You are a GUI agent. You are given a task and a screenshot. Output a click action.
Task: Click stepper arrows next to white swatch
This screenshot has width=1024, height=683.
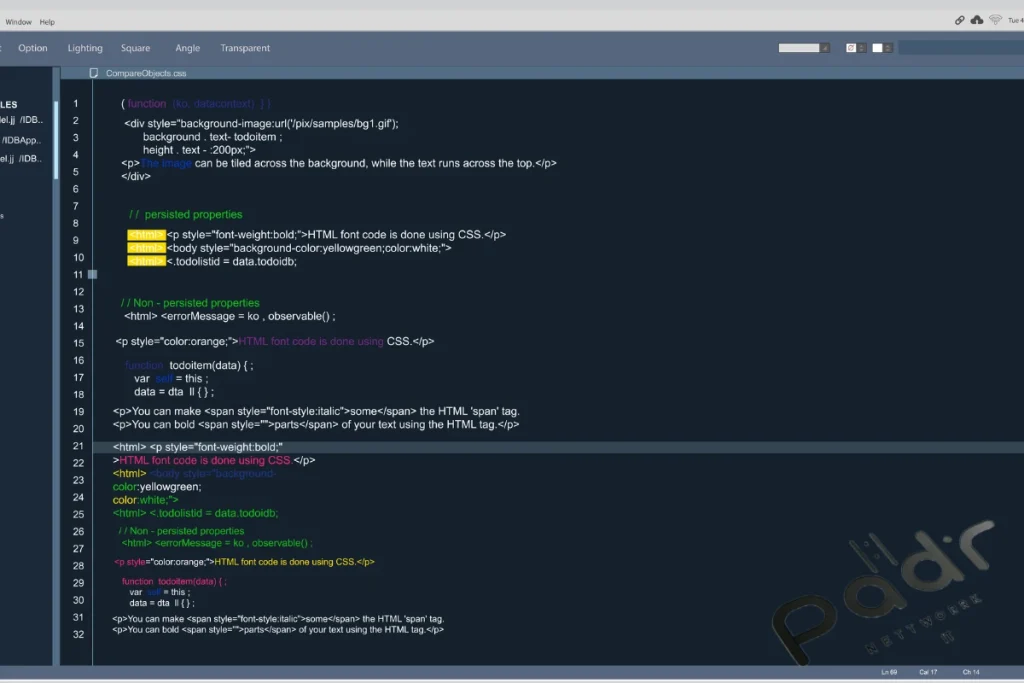889,48
